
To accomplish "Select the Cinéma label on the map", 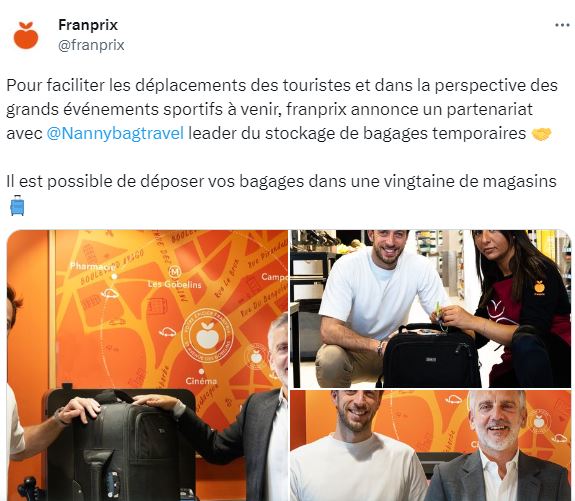I will tap(201, 381).
